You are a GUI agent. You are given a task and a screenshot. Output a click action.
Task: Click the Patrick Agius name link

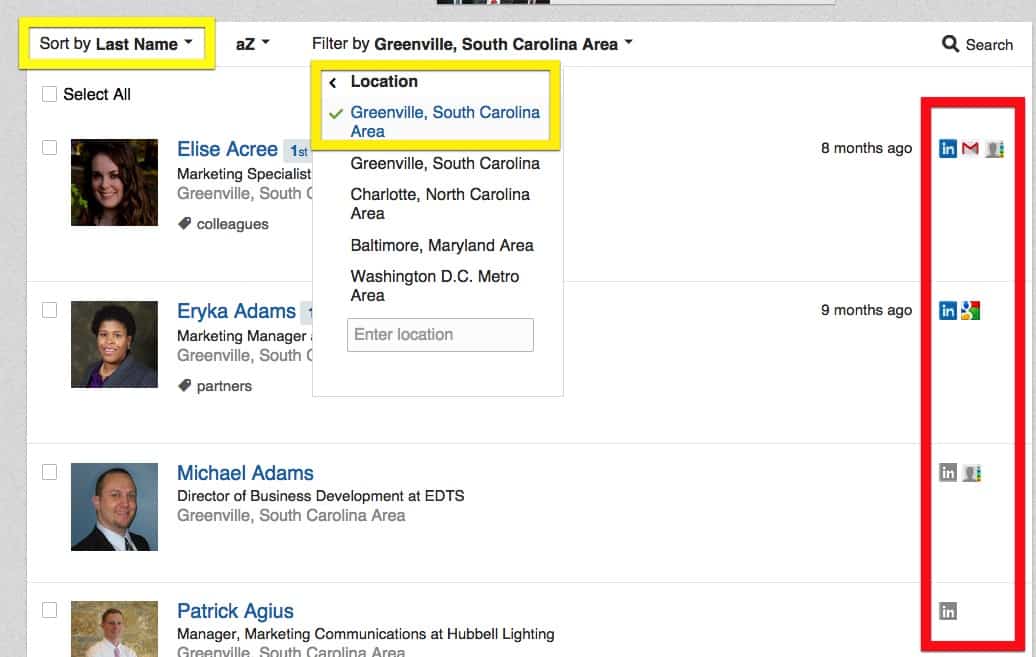[235, 611]
